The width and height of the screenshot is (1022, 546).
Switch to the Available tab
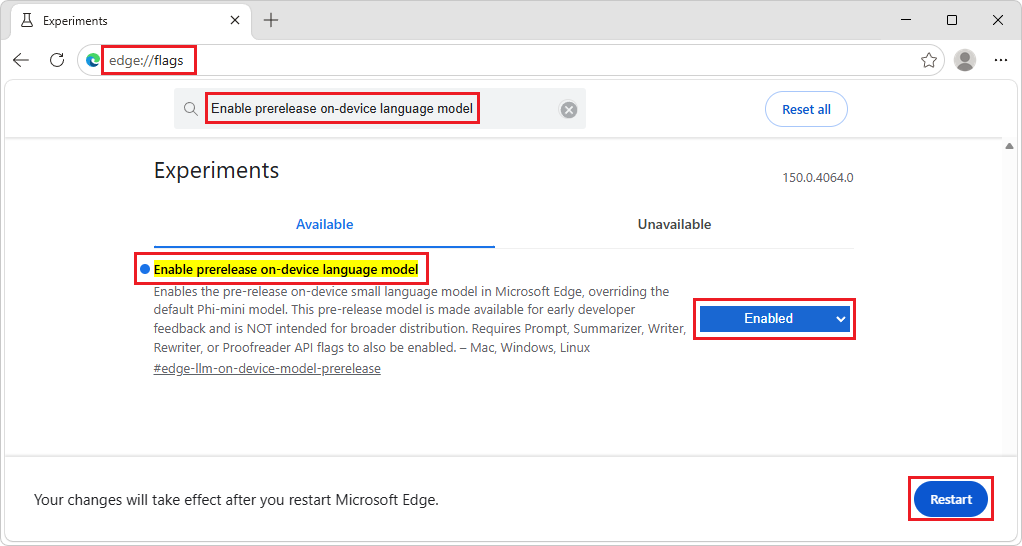[325, 225]
